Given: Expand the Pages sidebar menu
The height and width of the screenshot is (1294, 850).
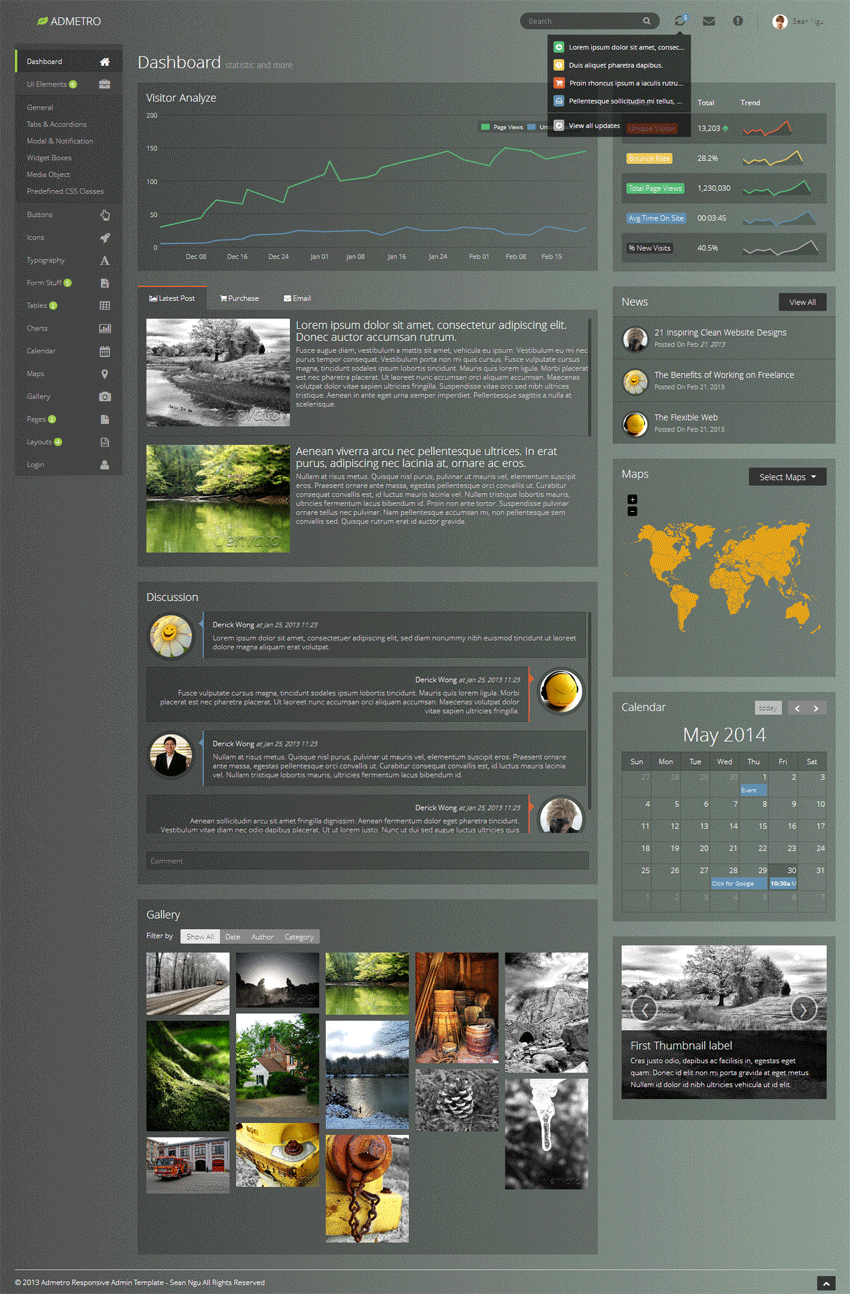Looking at the screenshot, I should click(68, 420).
